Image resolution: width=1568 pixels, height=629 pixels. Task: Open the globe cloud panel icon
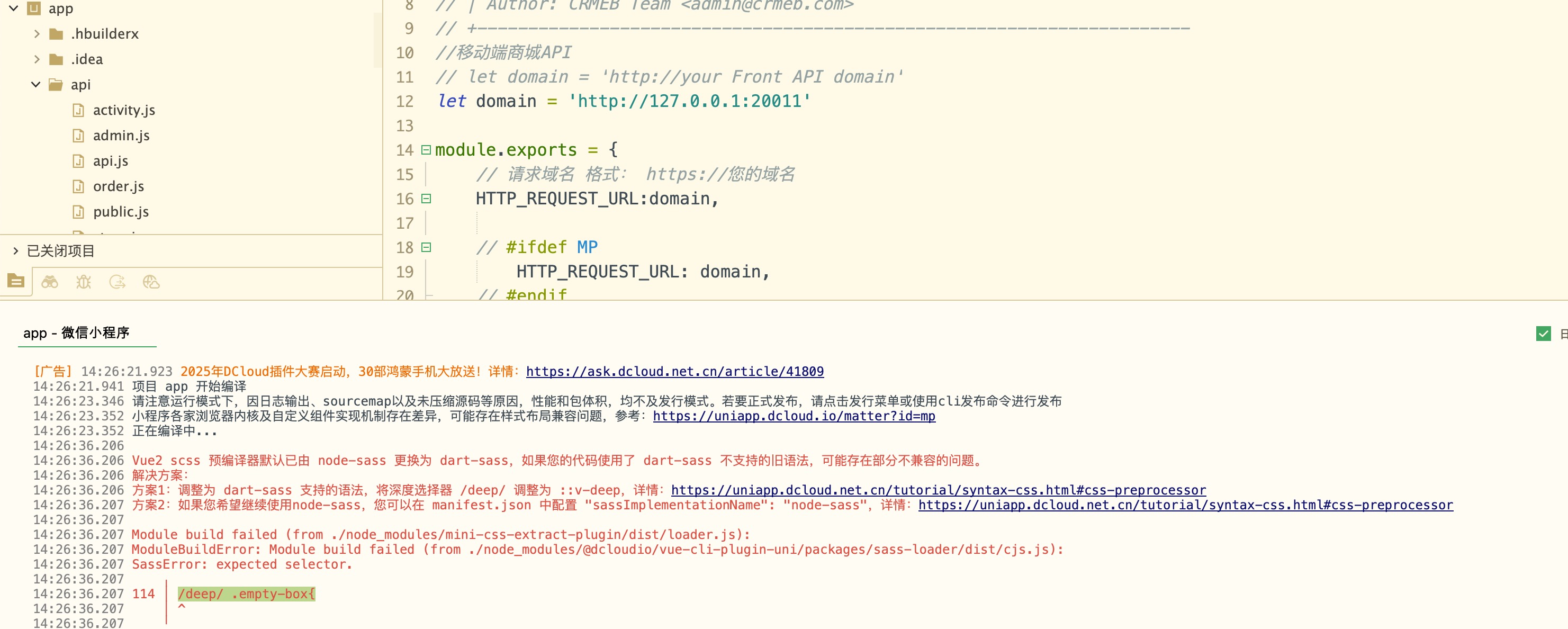[151, 282]
